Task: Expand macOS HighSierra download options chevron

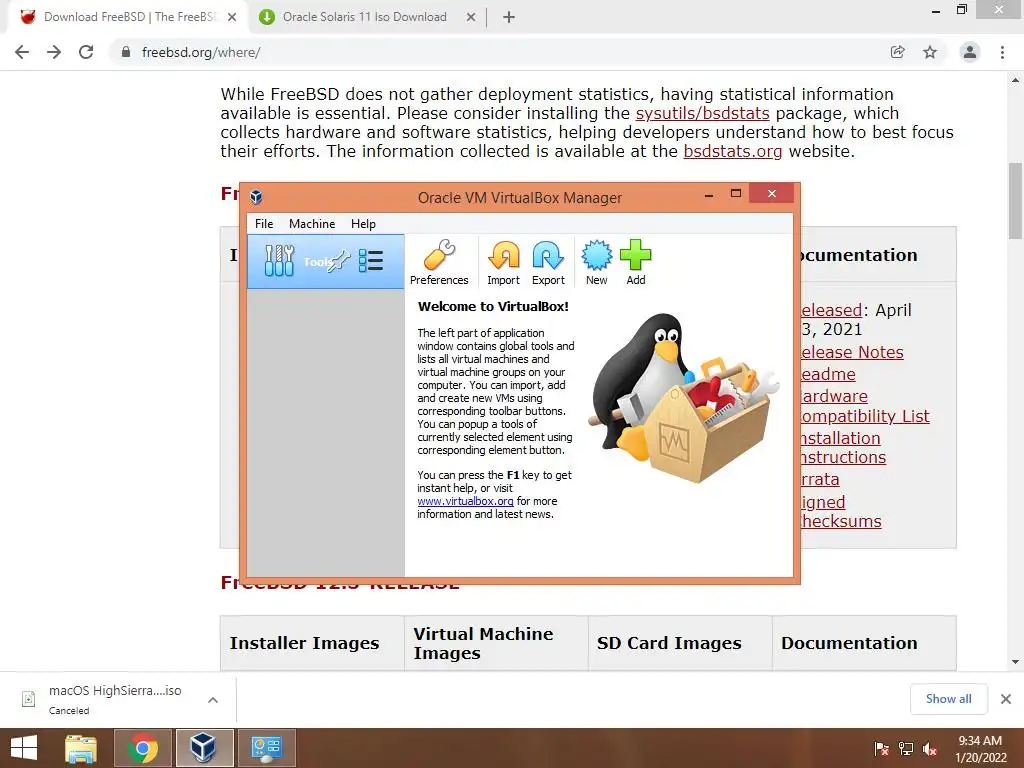Action: (213, 699)
